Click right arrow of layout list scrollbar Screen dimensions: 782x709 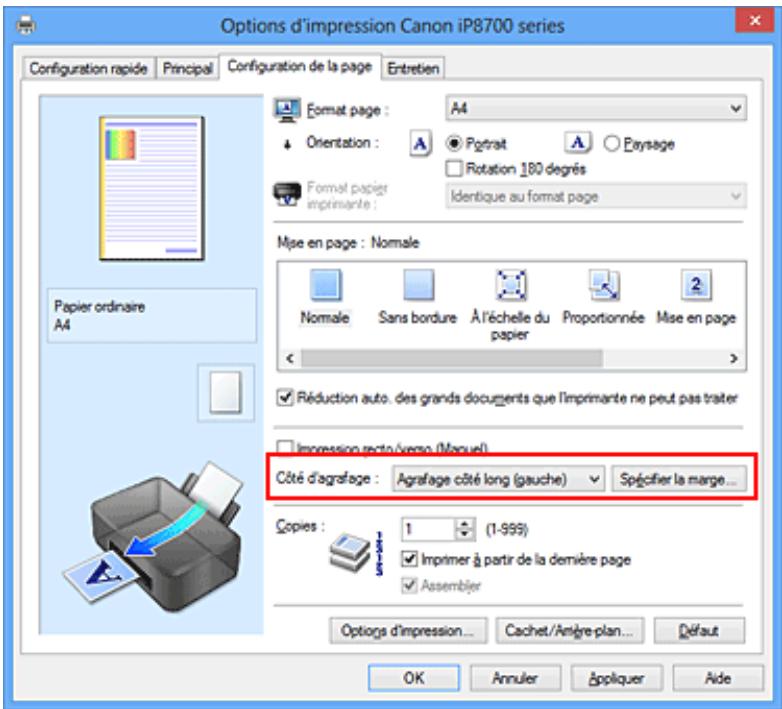click(x=734, y=358)
